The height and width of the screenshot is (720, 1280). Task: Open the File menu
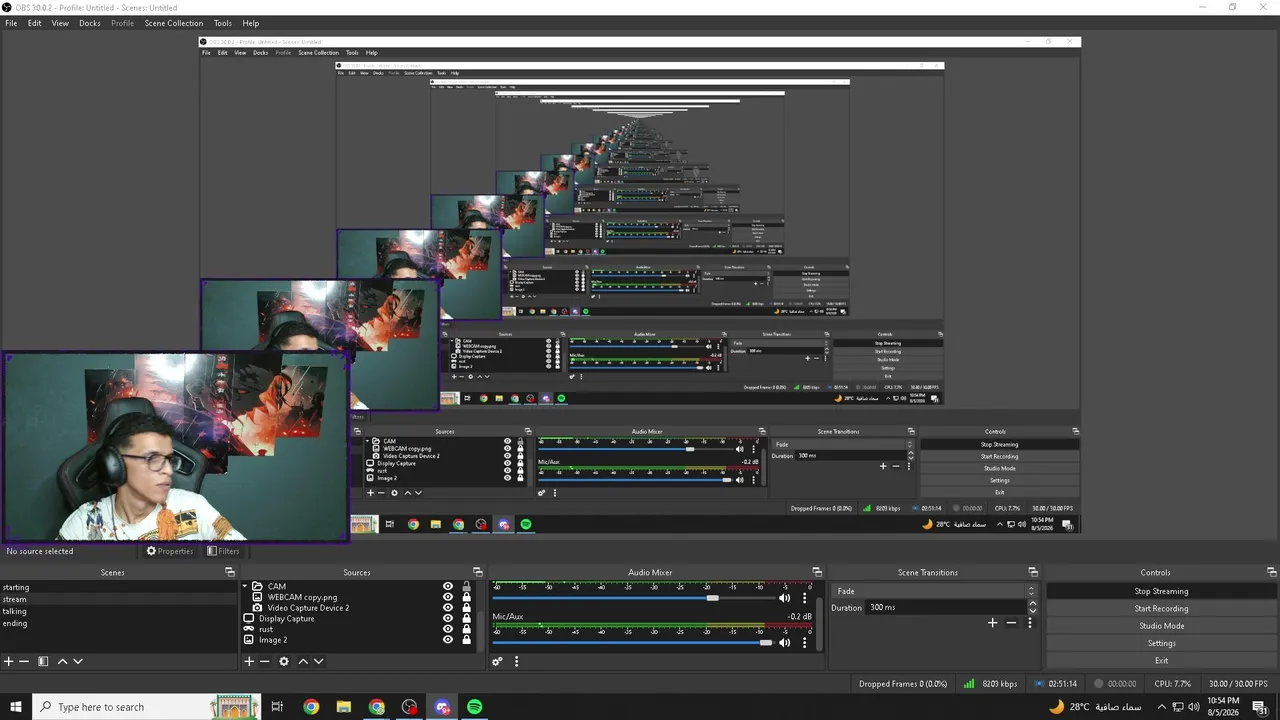pyautogui.click(x=11, y=23)
